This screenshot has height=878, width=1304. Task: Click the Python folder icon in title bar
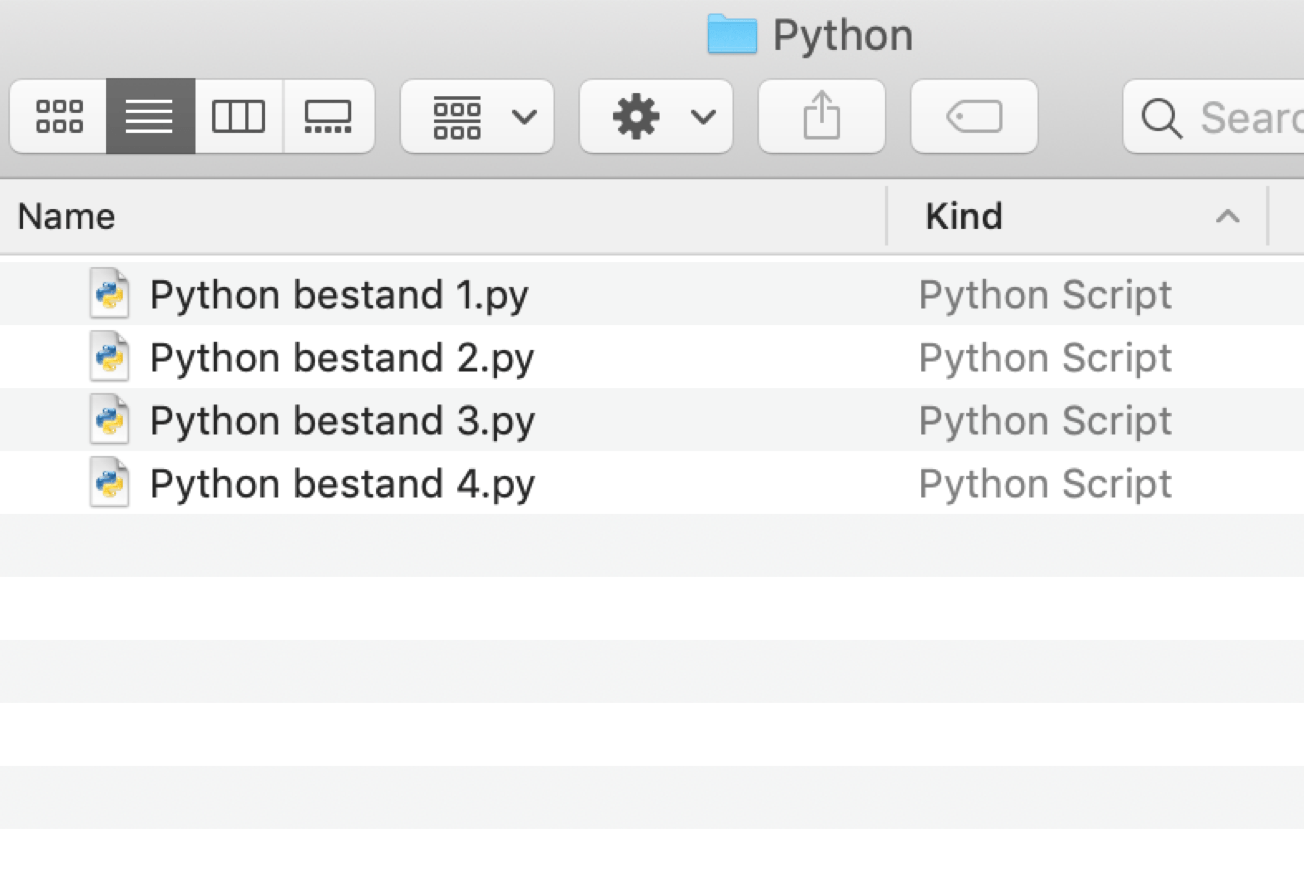click(x=732, y=35)
